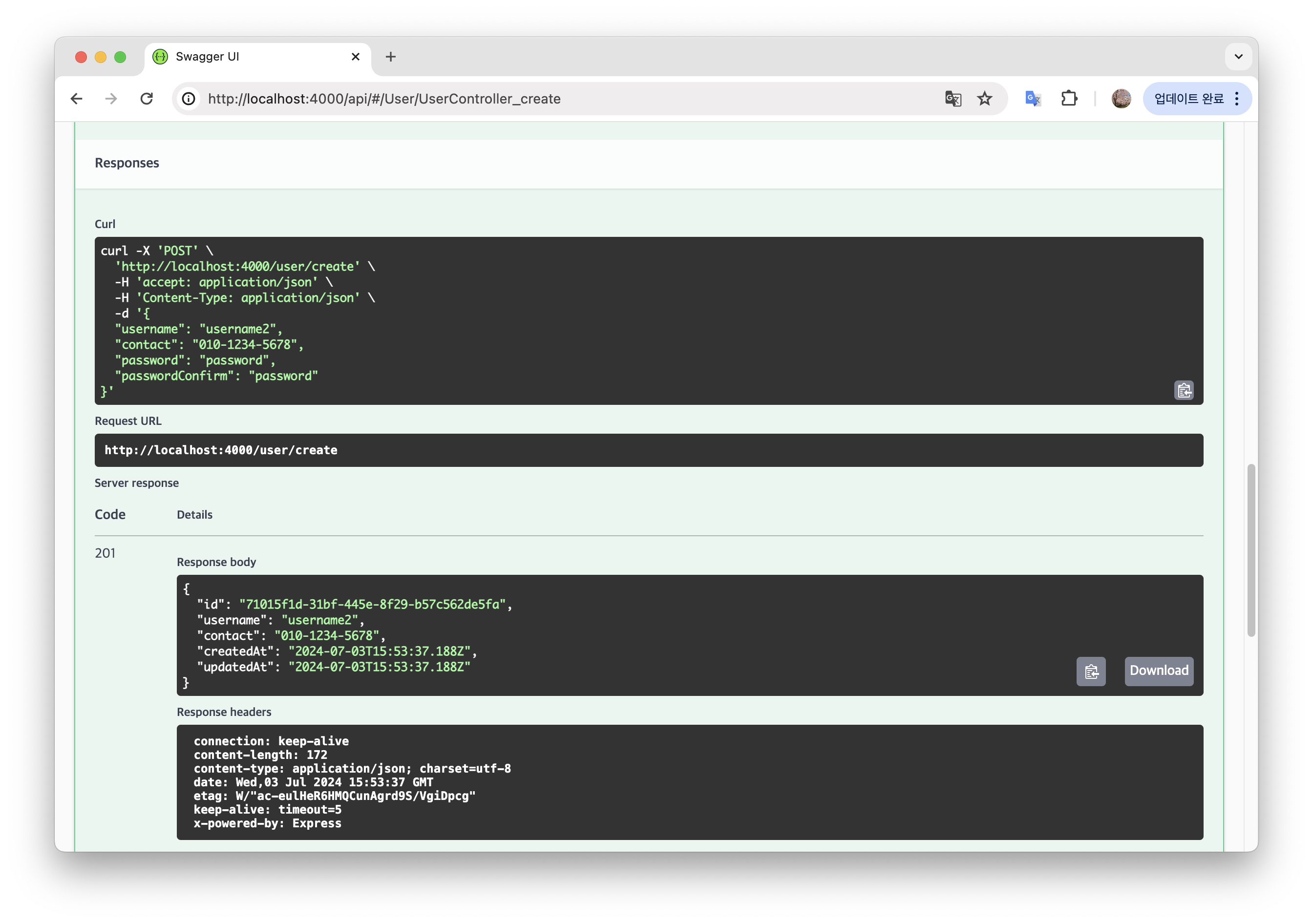
Task: Bookmark this page with the star icon
Action: pos(984,99)
